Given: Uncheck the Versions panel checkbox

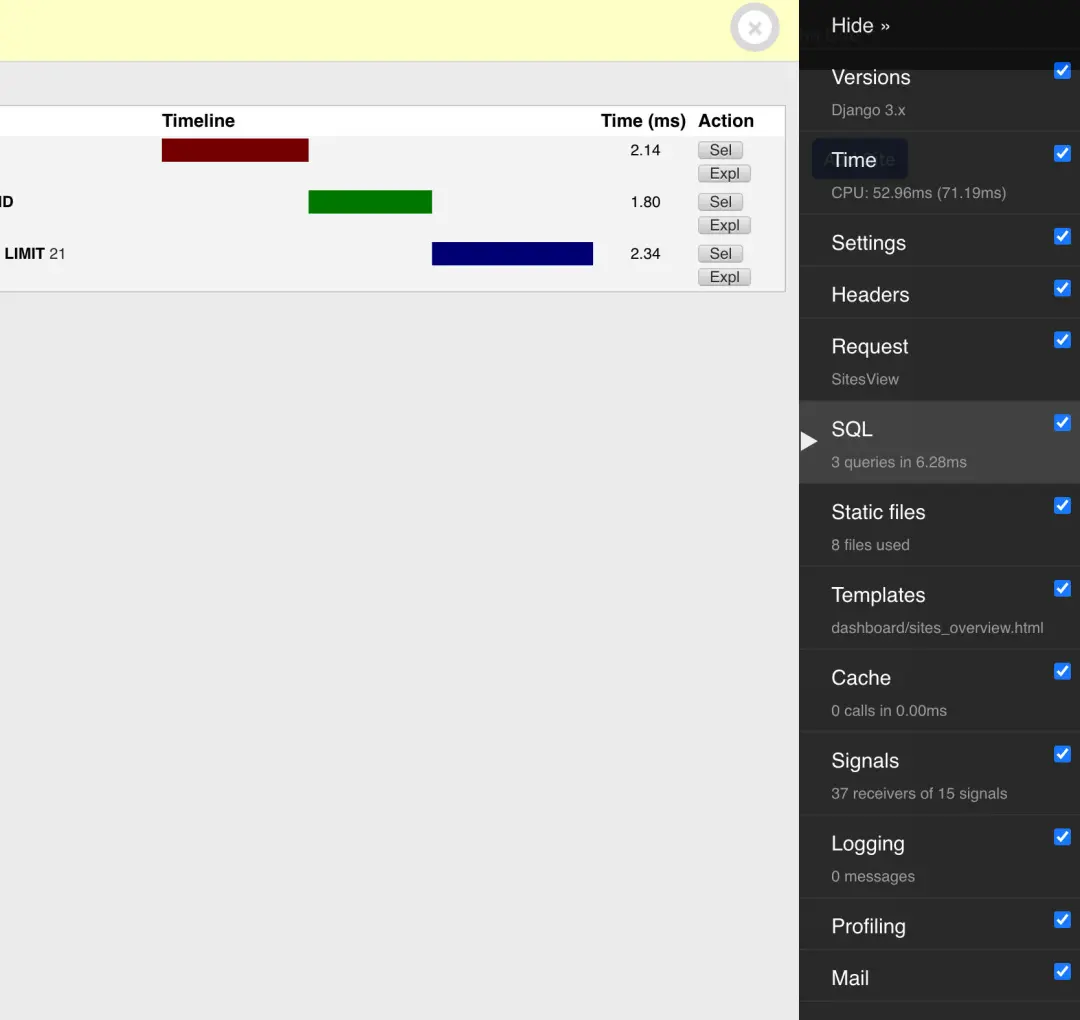Looking at the screenshot, I should point(1062,71).
